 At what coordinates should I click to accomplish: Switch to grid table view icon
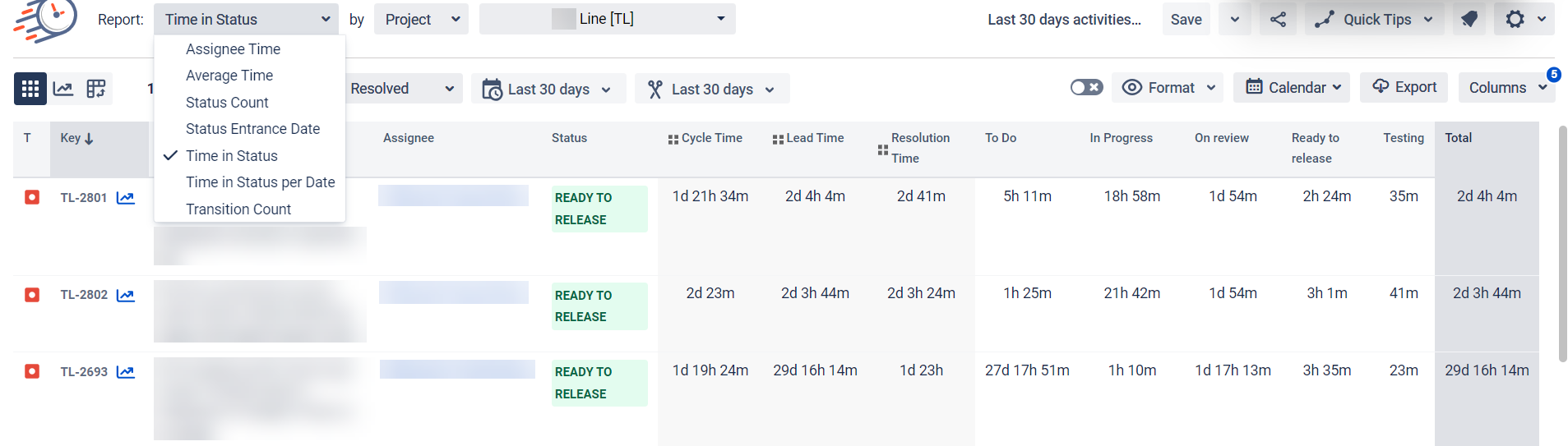[x=30, y=89]
